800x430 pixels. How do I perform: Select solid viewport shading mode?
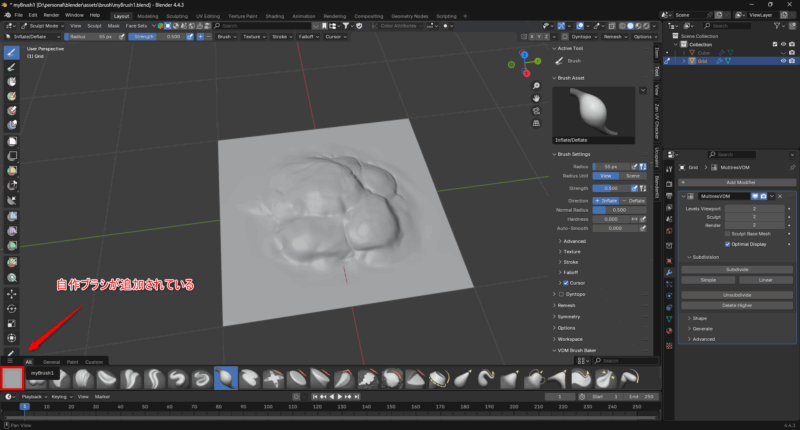(x=630, y=26)
